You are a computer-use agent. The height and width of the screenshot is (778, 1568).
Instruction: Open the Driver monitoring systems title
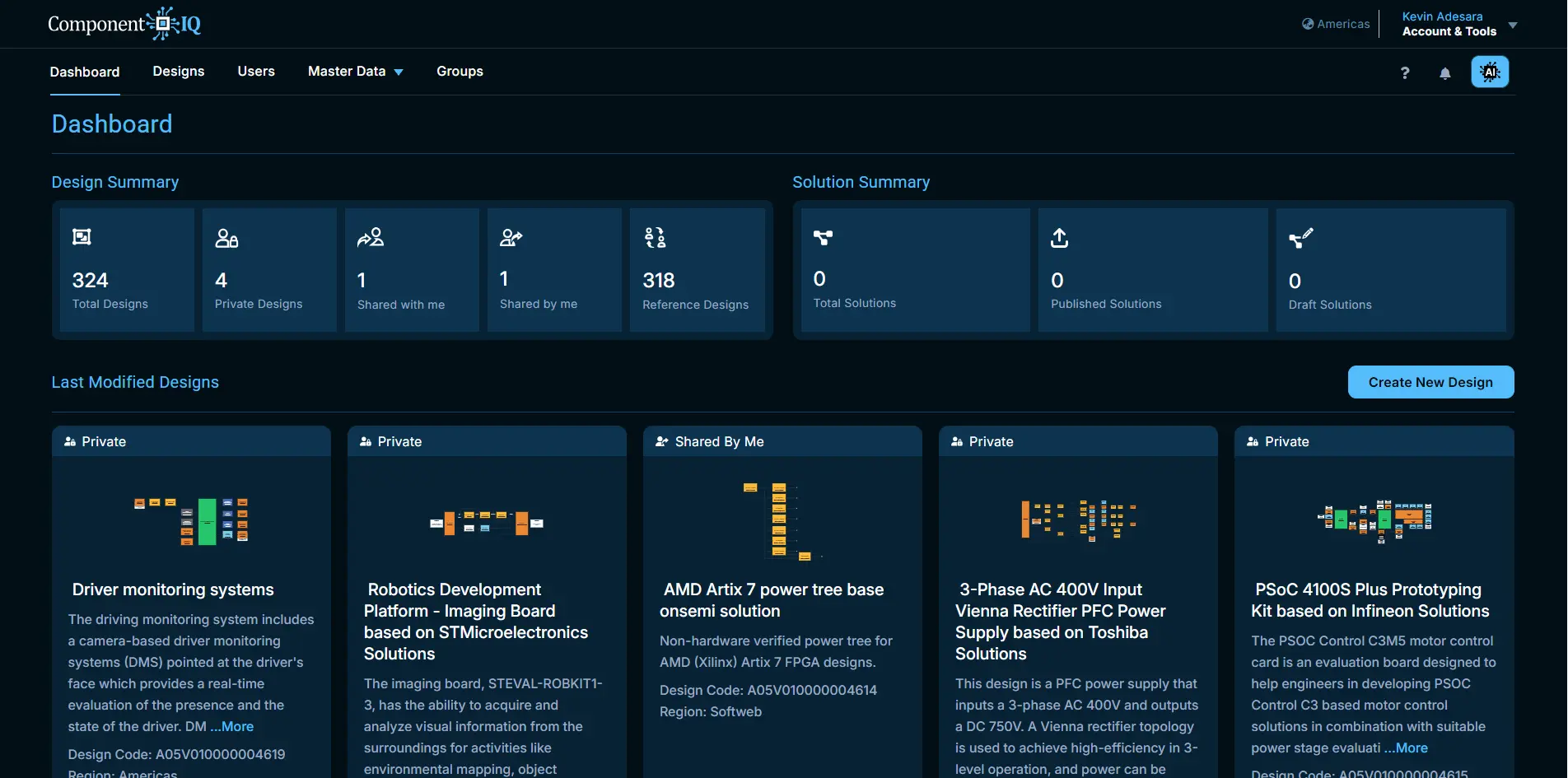pos(173,589)
